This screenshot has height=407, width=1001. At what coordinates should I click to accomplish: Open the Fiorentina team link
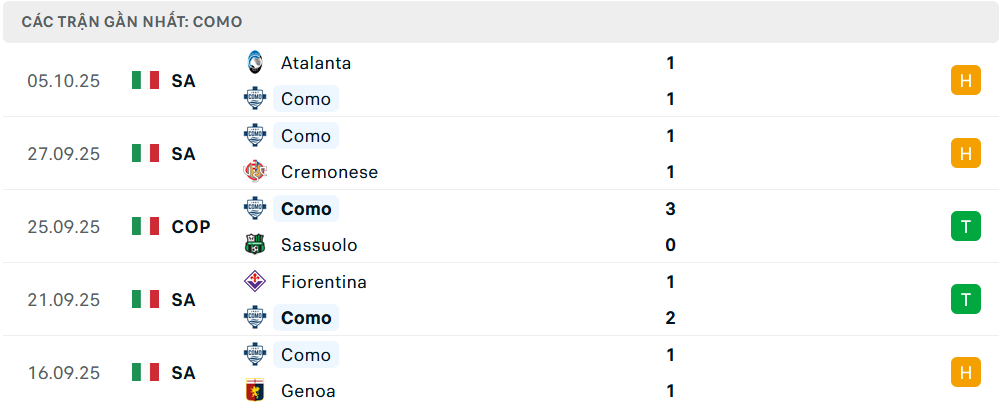(x=323, y=282)
